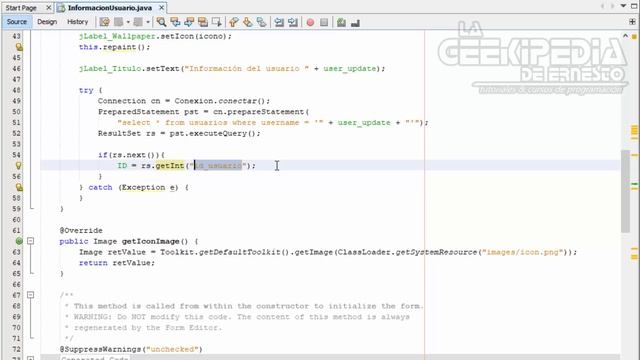The height and width of the screenshot is (360, 640).
Task: Click inside the selected id_usuario string
Action: point(218,166)
